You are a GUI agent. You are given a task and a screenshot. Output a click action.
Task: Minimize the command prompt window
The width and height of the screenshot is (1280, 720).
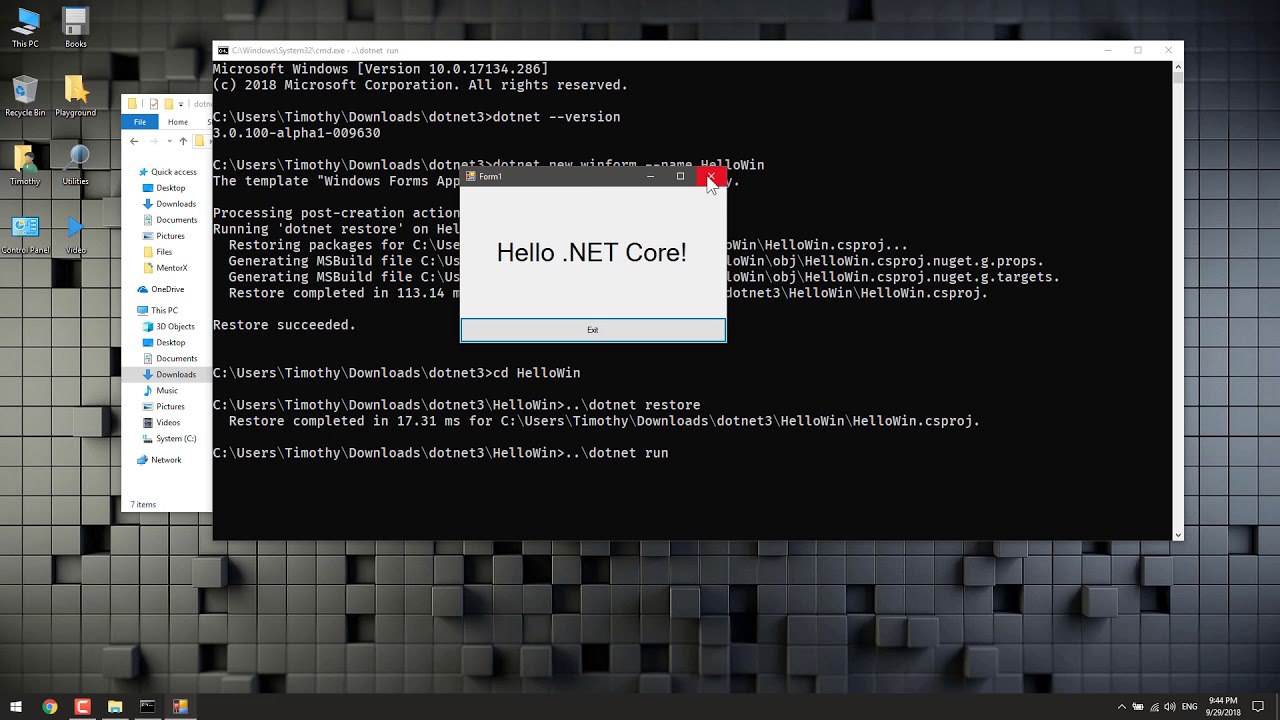click(x=1108, y=50)
